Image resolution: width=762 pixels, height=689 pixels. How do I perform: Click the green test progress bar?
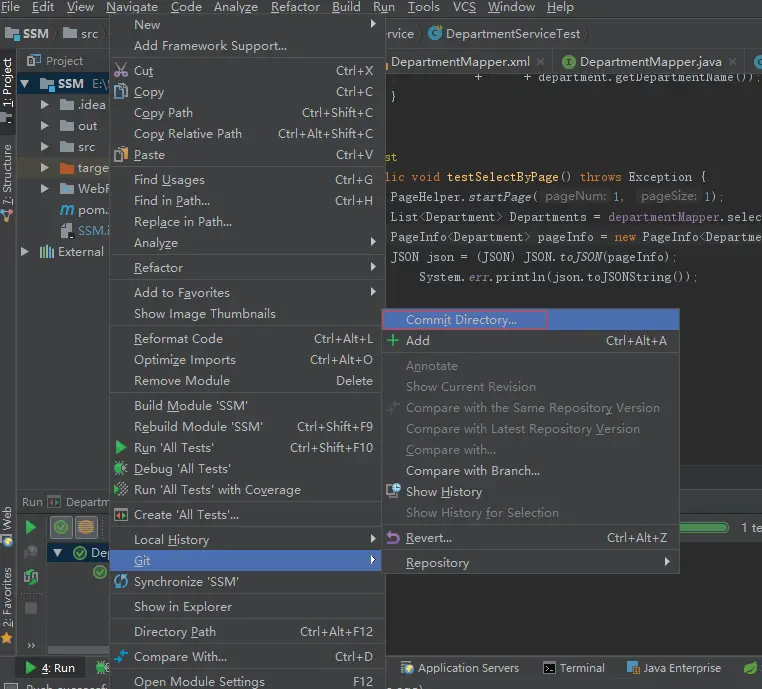click(x=705, y=526)
